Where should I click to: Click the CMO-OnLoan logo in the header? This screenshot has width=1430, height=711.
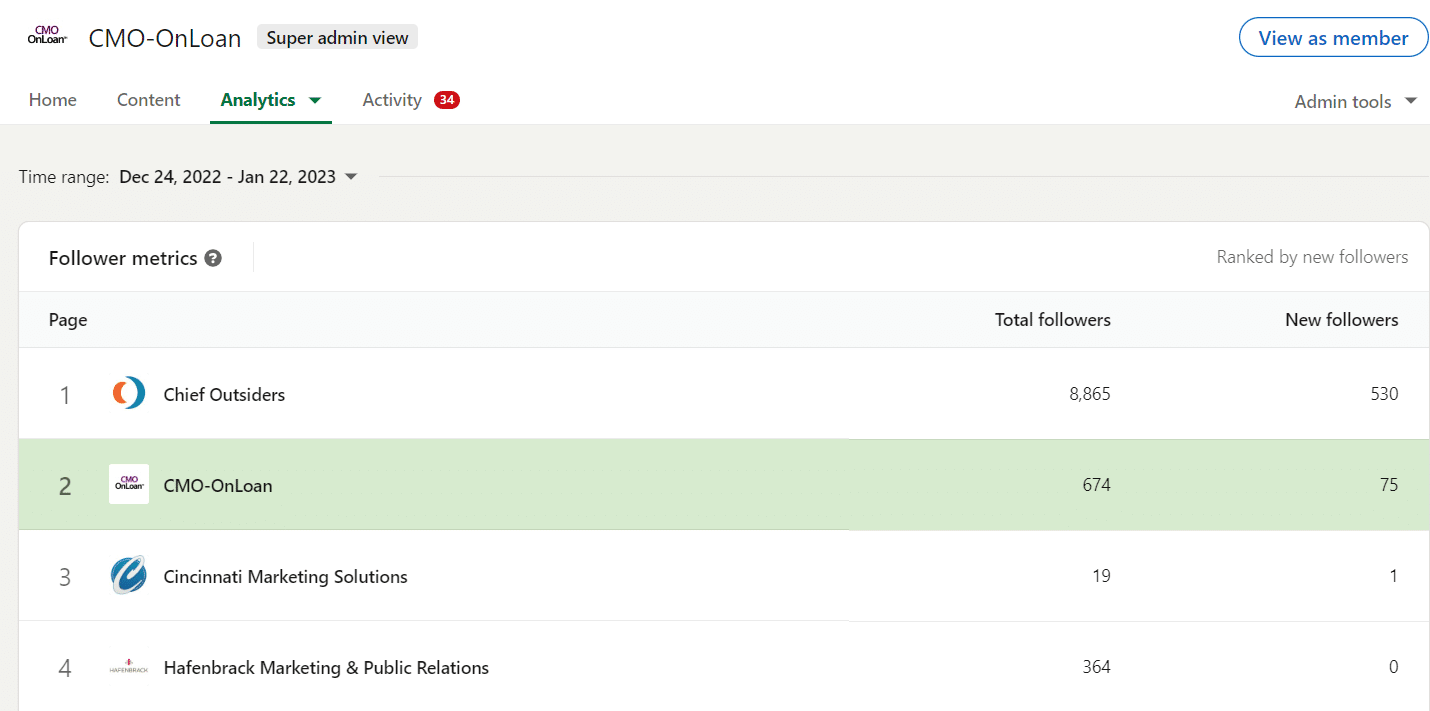point(47,37)
